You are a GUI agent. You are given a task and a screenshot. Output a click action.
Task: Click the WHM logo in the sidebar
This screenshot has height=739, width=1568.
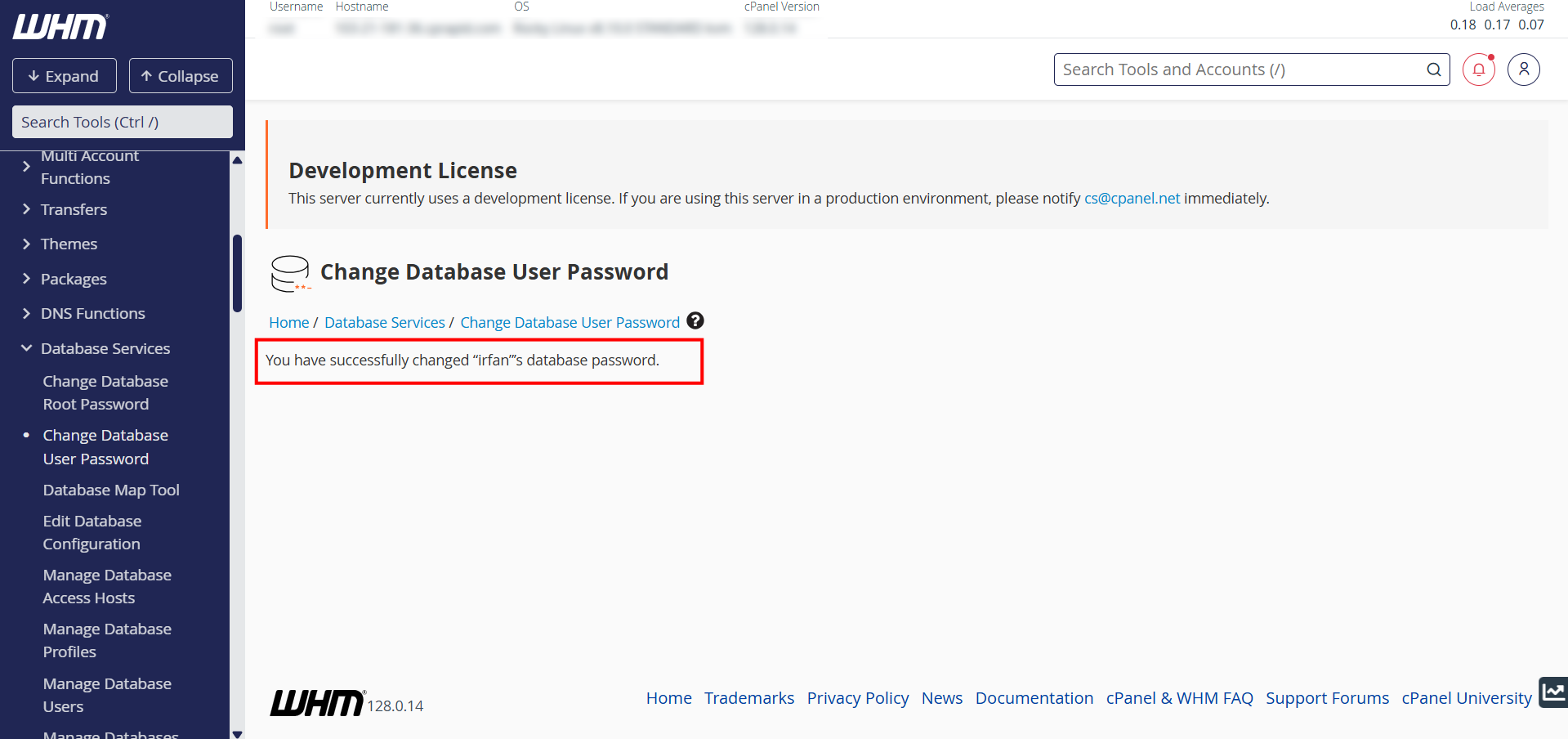point(60,27)
